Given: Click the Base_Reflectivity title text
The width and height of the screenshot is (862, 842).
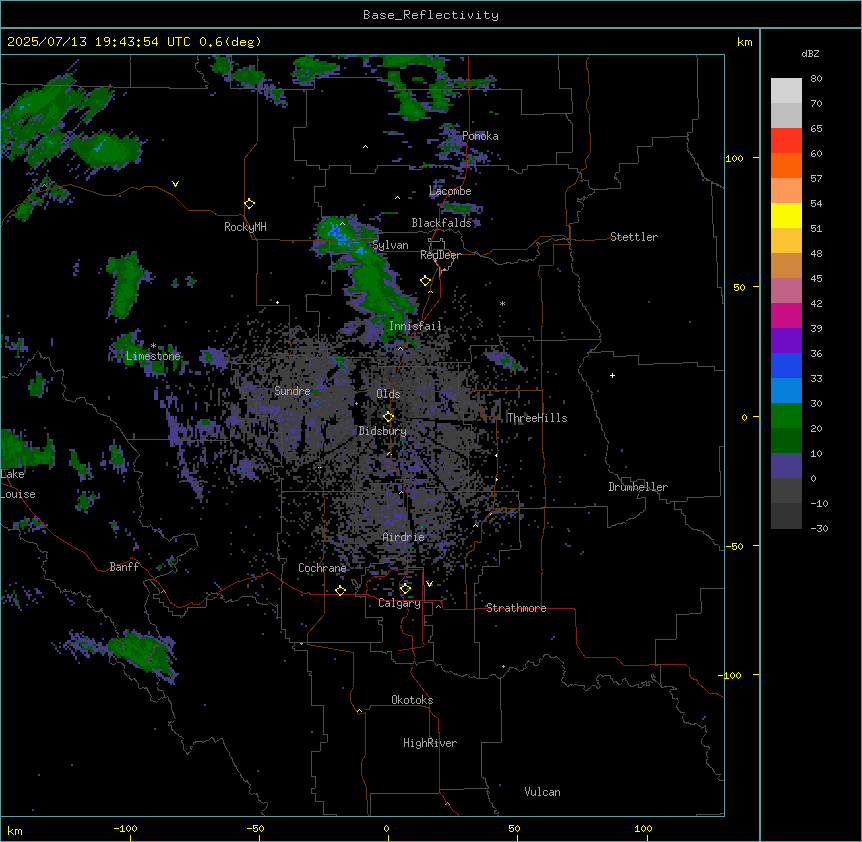Looking at the screenshot, I should (431, 15).
